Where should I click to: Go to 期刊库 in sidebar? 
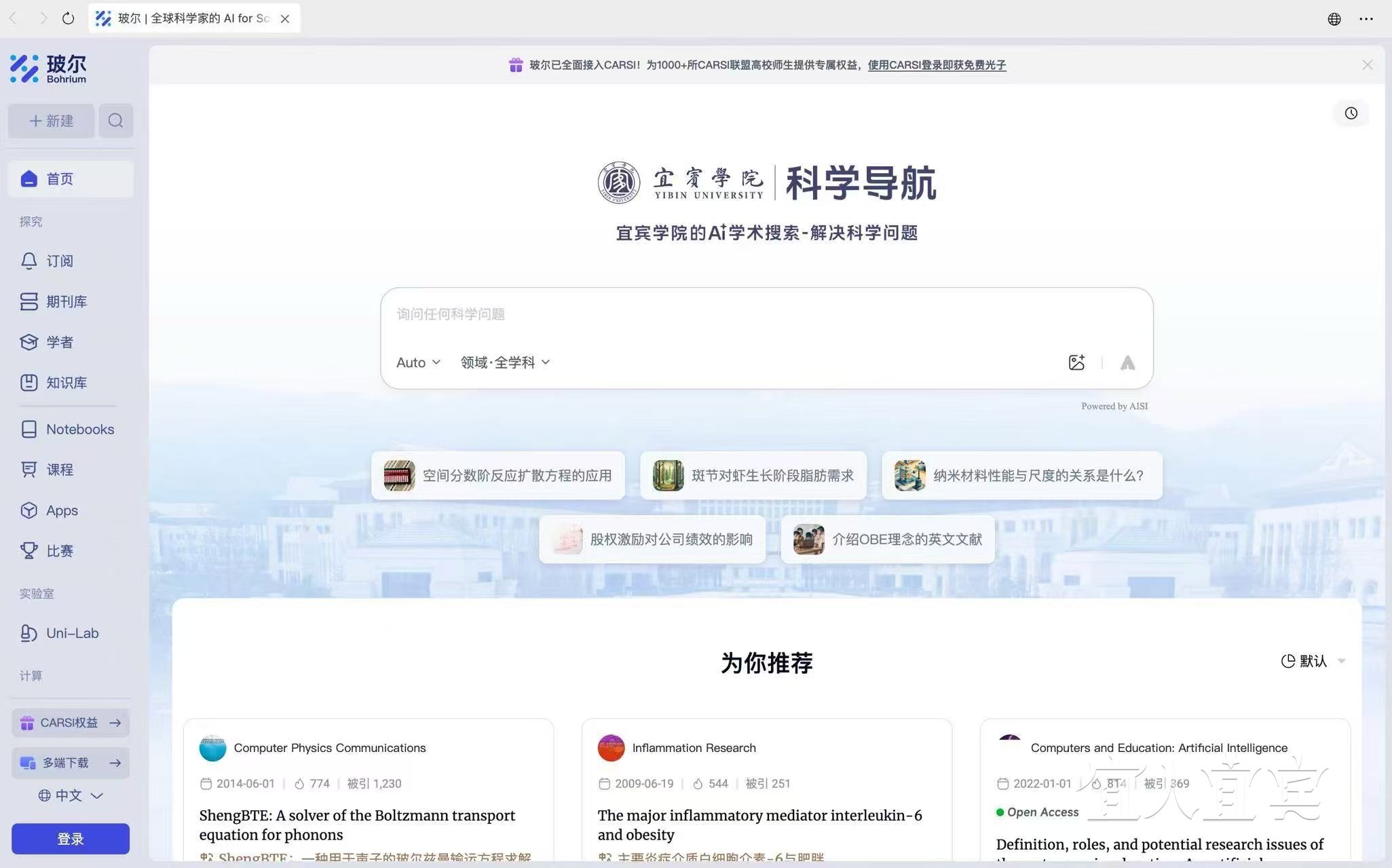tap(66, 302)
